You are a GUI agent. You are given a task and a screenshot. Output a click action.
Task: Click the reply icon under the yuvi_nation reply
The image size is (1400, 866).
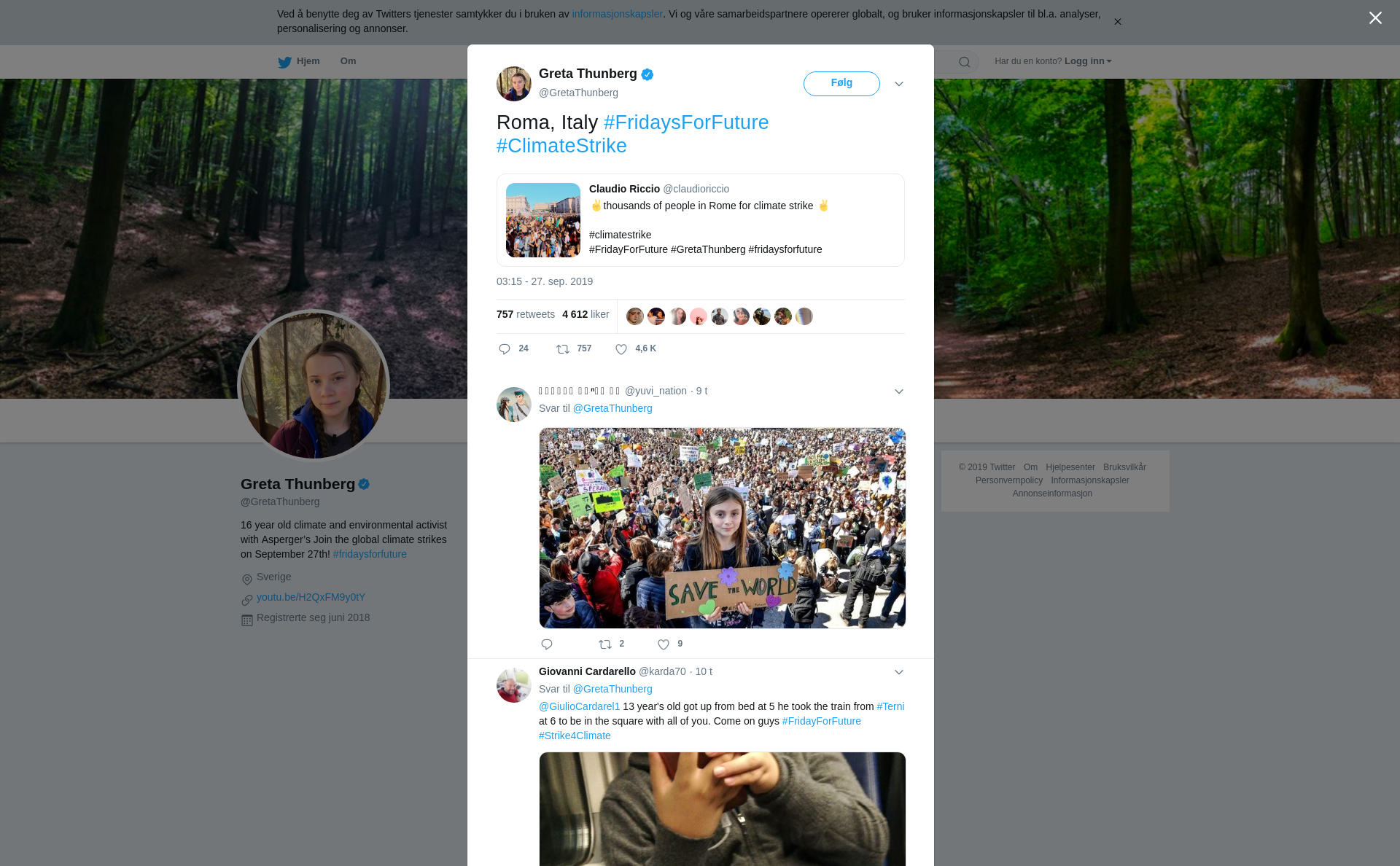pos(547,644)
